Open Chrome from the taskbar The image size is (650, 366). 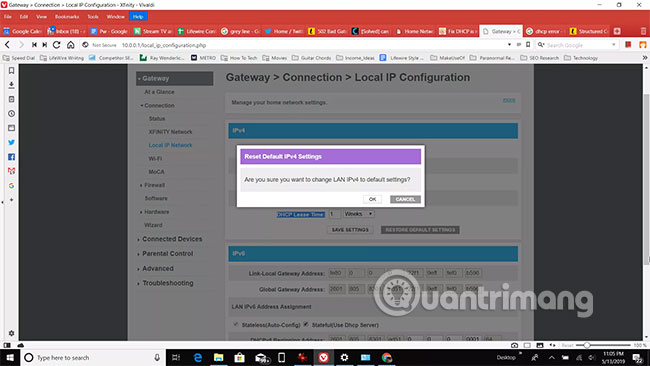[386, 357]
